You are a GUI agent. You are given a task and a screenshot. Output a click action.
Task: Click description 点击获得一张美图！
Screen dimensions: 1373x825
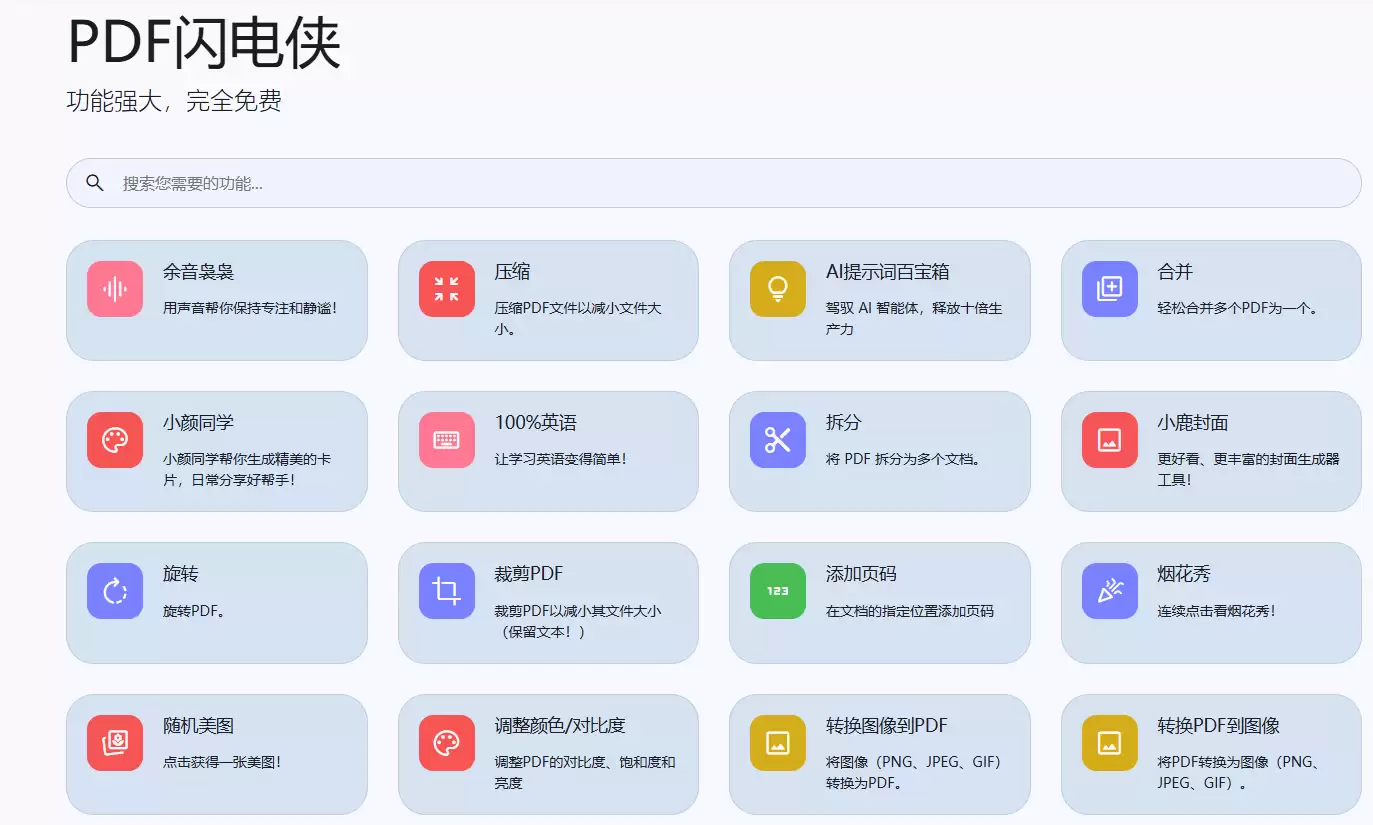tap(222, 762)
